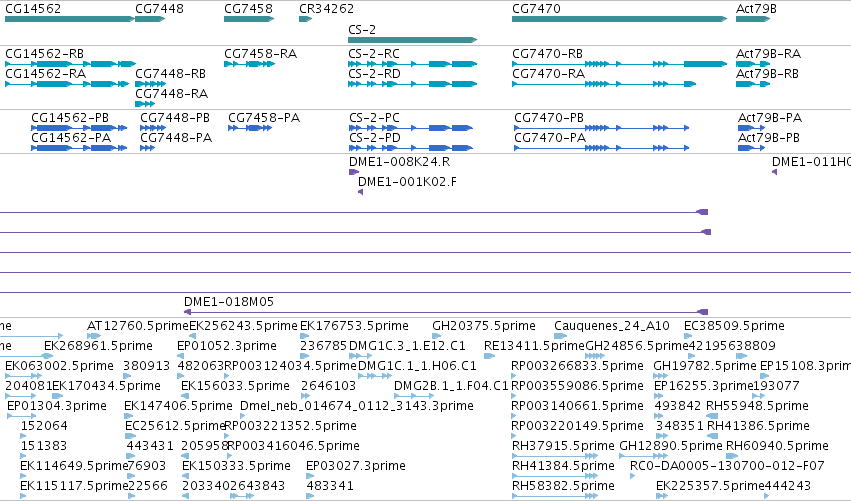Click the CG7448 gene arrow
Viewport: 851px width, 501px height.
(x=150, y=19)
